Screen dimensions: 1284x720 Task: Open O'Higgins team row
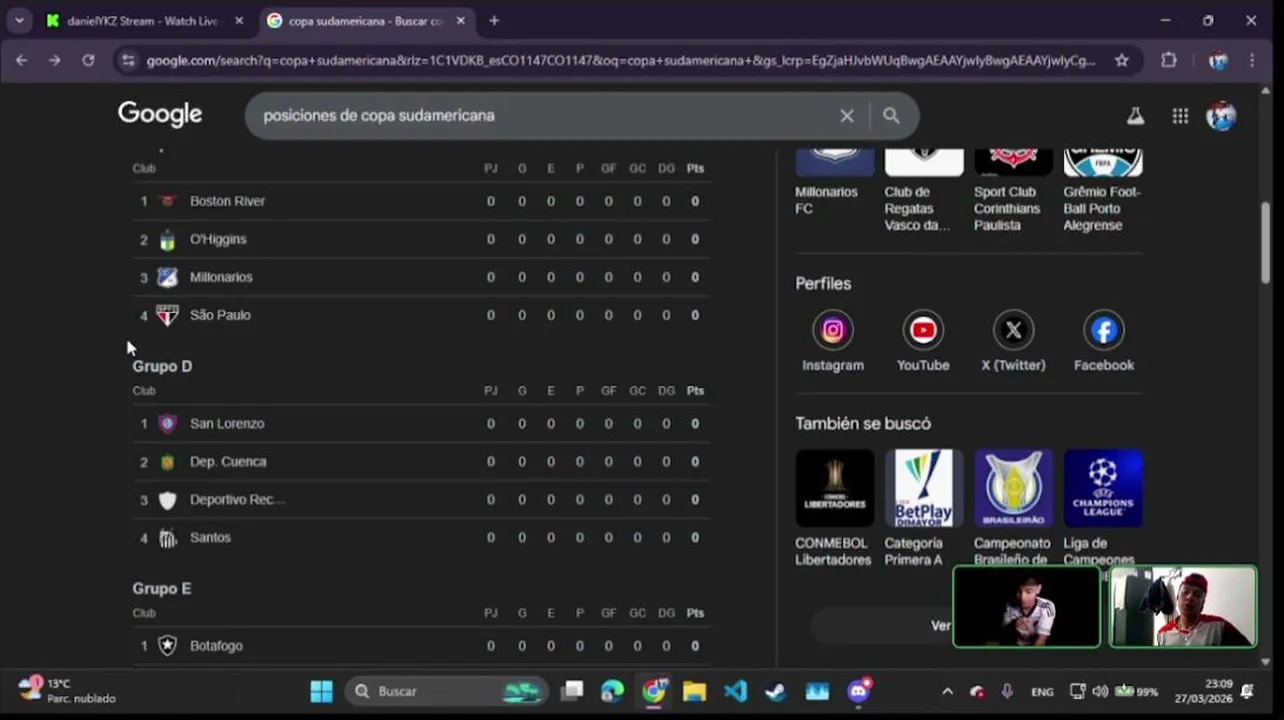(420, 239)
